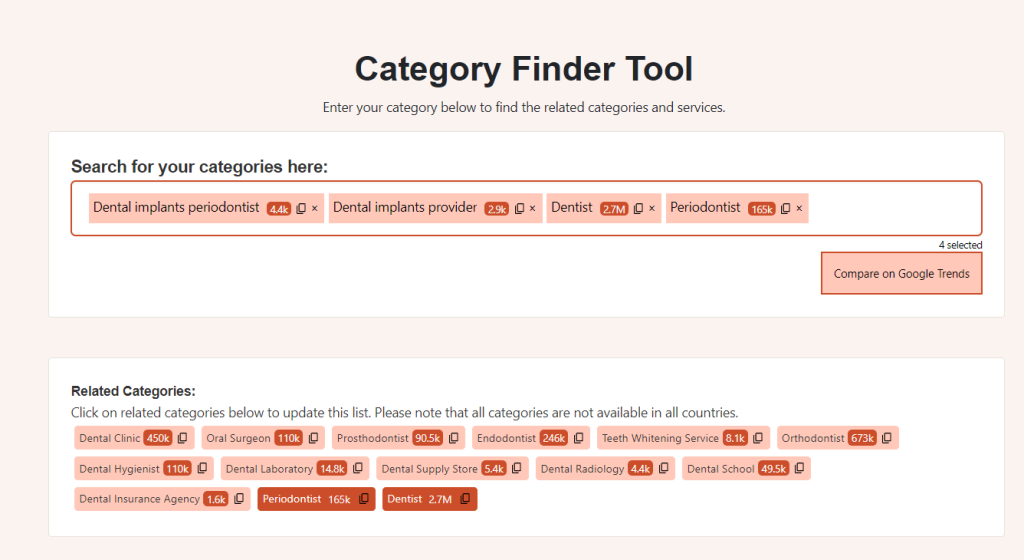Copy the selected Dentist tag text

(x=638, y=209)
